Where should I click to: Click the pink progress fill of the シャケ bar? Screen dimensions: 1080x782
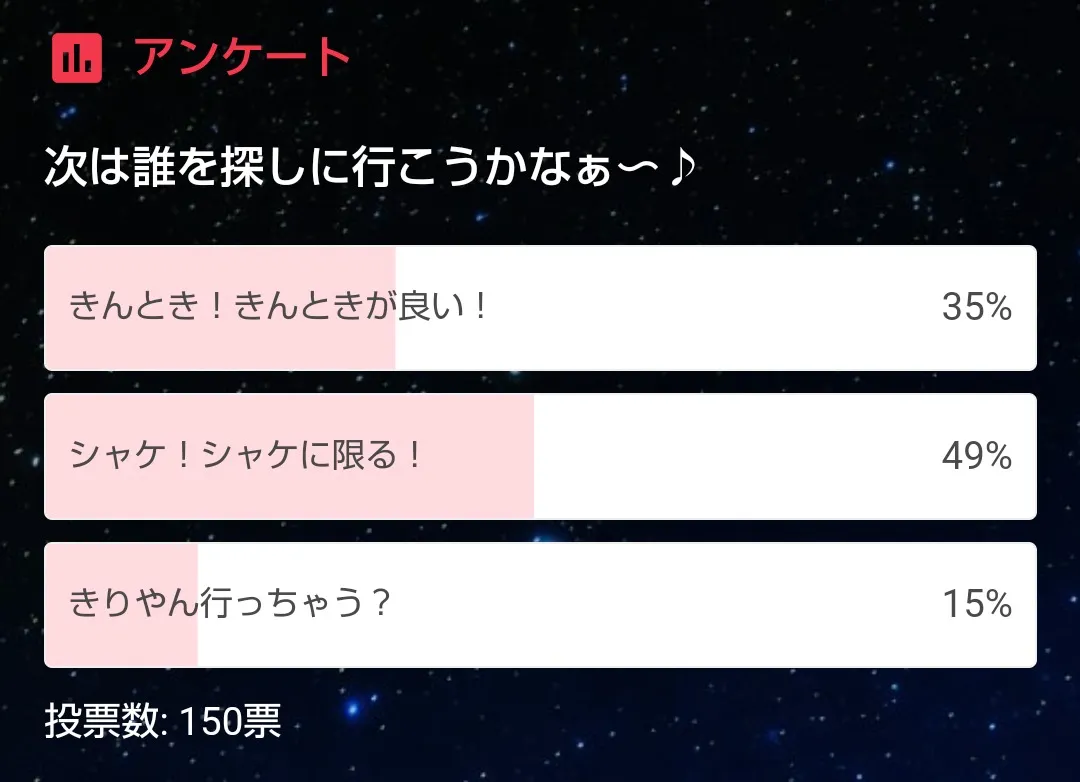[x=290, y=495]
